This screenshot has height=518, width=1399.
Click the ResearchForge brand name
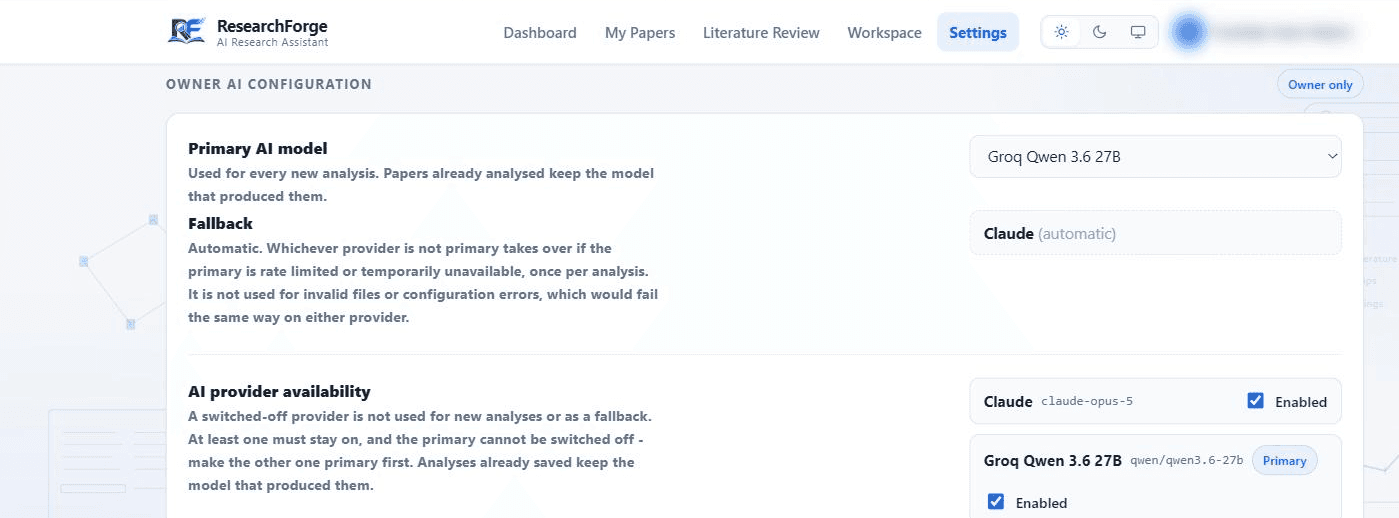click(x=272, y=26)
